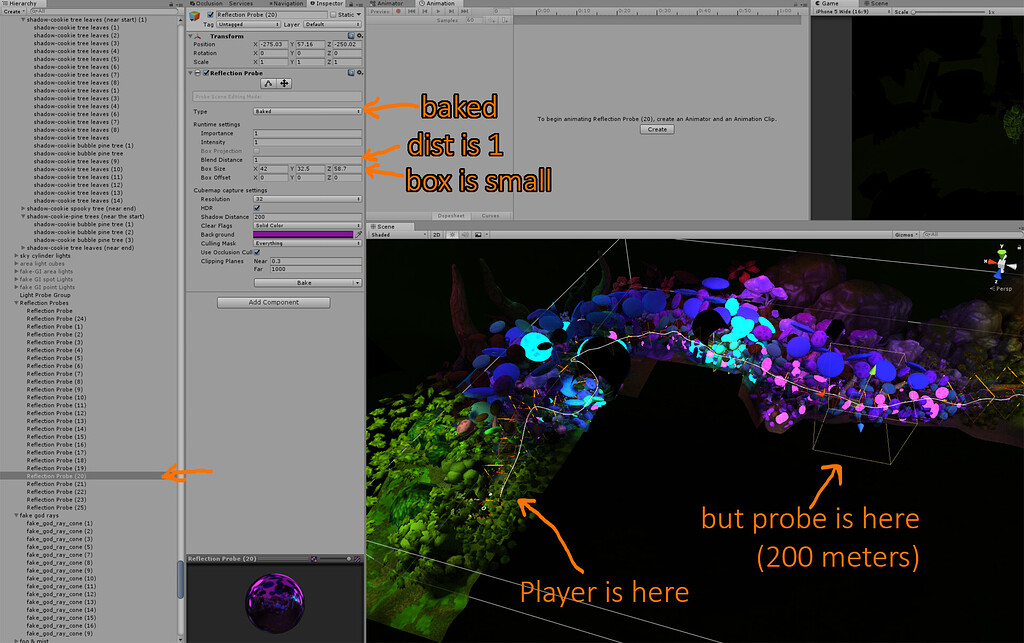This screenshot has height=643, width=1024.
Task: Open the Transform component gear icon
Action: [360, 36]
